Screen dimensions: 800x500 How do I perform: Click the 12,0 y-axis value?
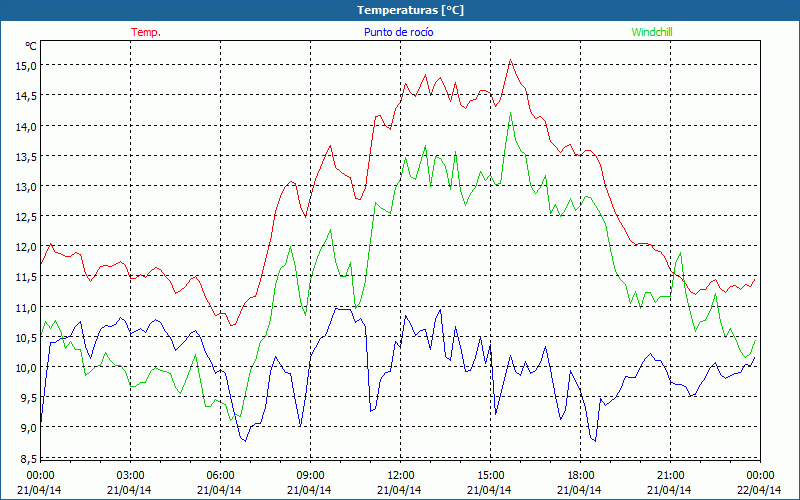26,246
